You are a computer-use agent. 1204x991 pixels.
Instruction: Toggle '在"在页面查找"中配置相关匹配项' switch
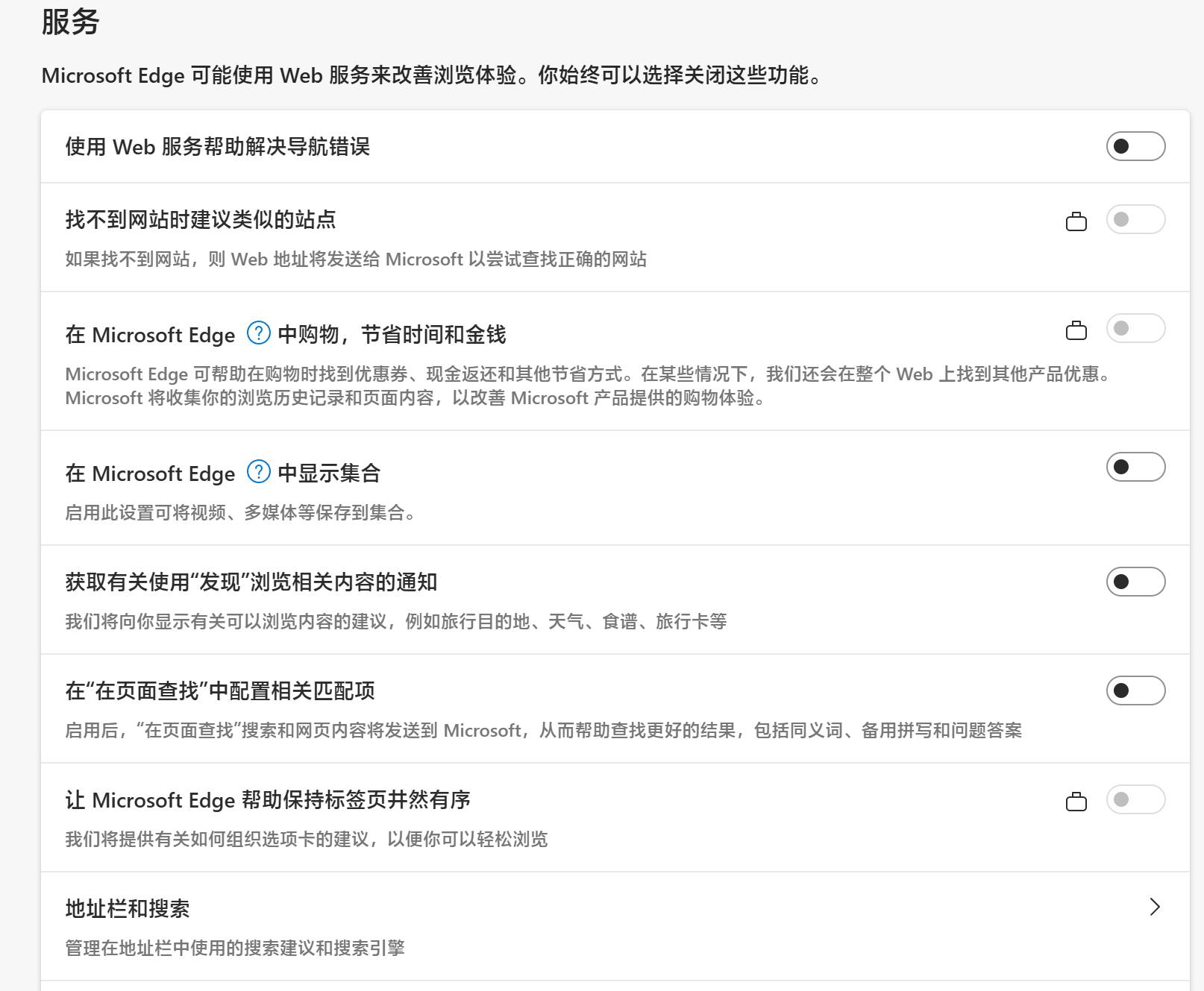[x=1135, y=690]
